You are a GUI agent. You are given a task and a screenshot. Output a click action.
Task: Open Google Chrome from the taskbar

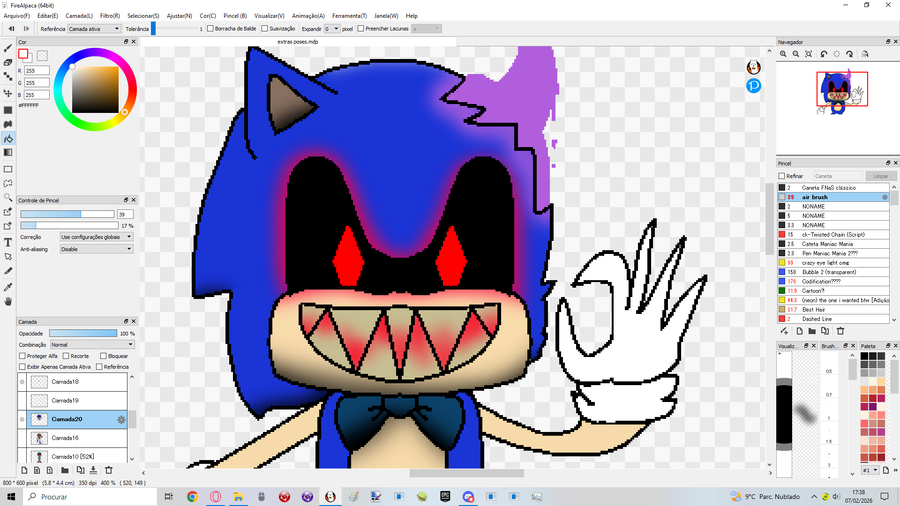pos(192,497)
